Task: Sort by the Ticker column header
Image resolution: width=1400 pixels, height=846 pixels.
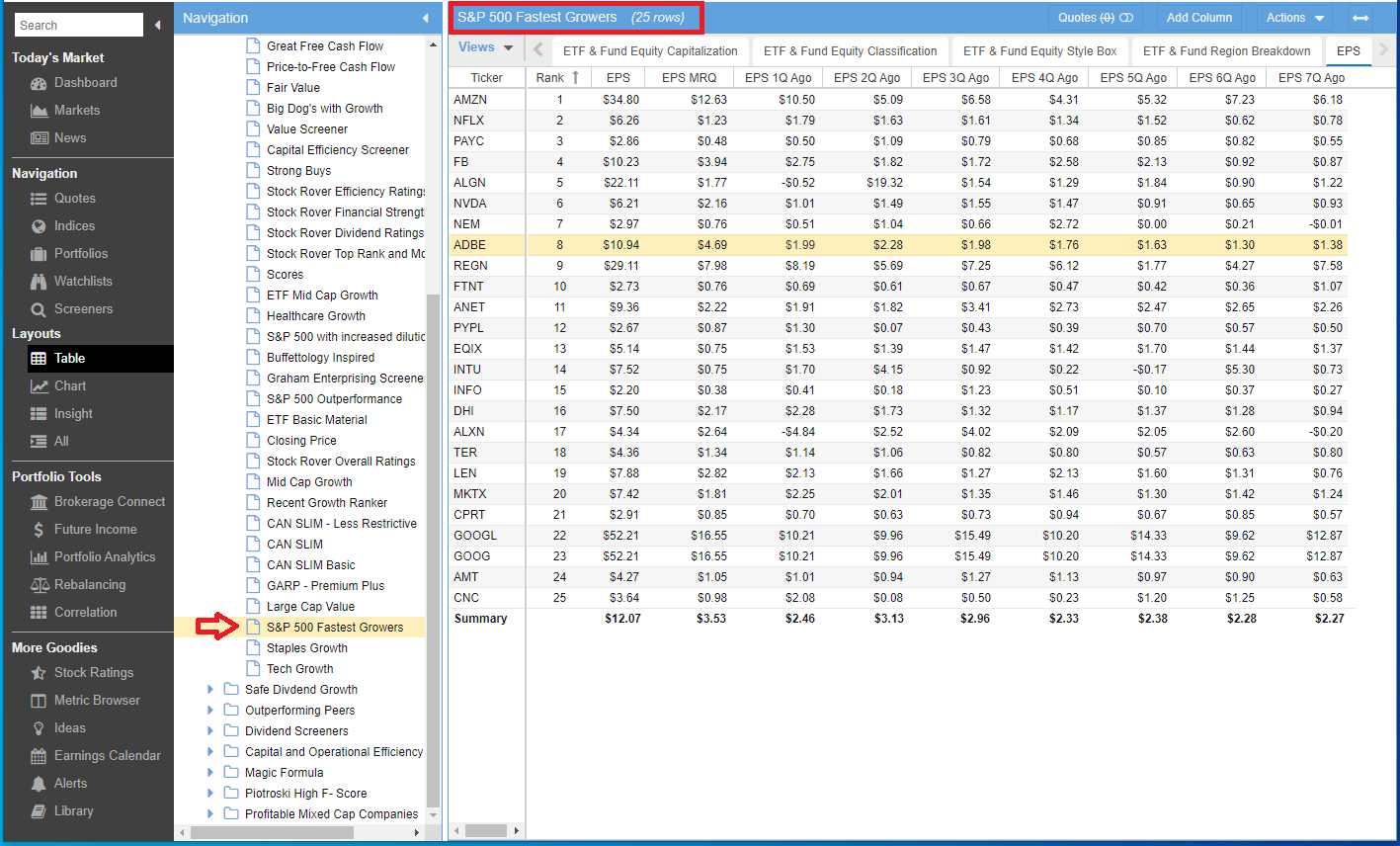Action: [x=487, y=77]
